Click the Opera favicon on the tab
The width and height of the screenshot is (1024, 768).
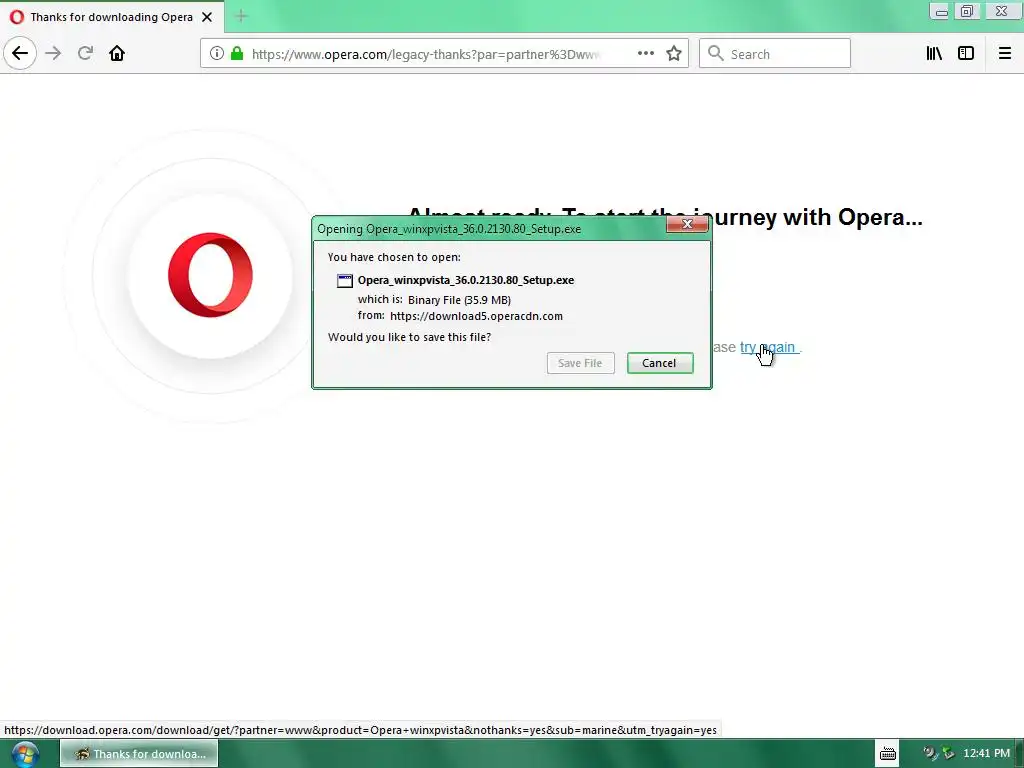(17, 17)
